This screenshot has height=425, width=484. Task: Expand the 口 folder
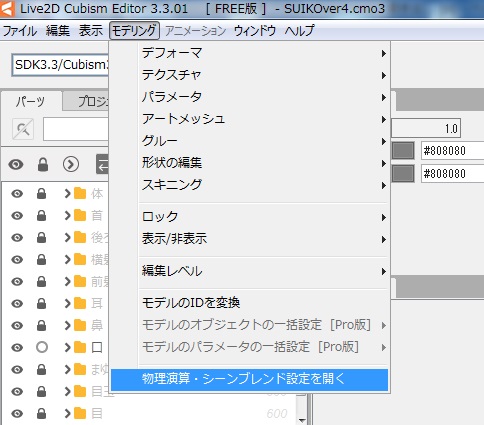[67, 348]
